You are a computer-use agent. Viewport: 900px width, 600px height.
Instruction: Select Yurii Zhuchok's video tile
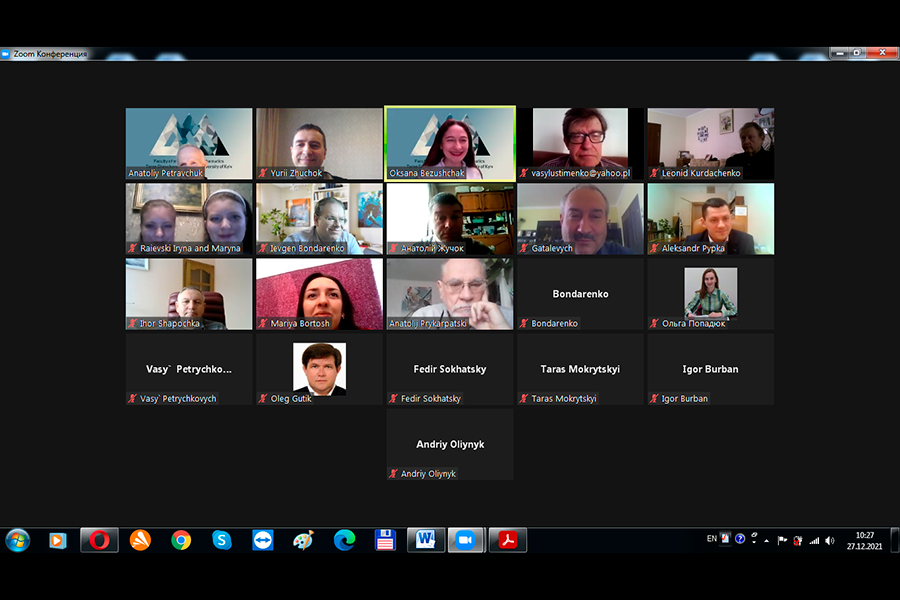[319, 144]
